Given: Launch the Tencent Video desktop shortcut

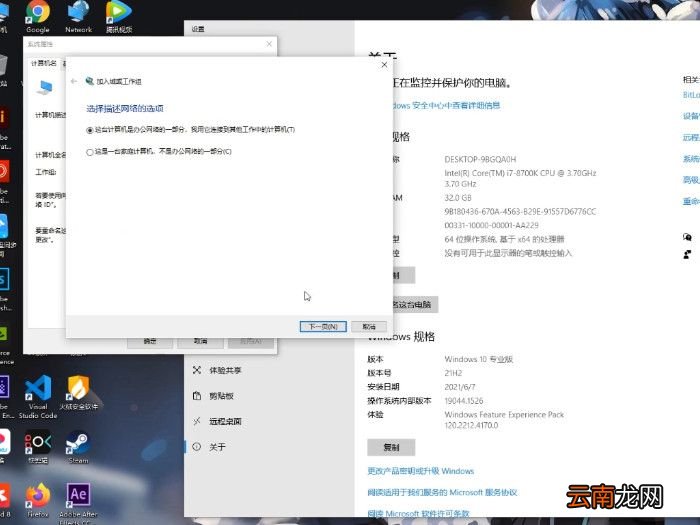Looking at the screenshot, I should pyautogui.click(x=119, y=17).
